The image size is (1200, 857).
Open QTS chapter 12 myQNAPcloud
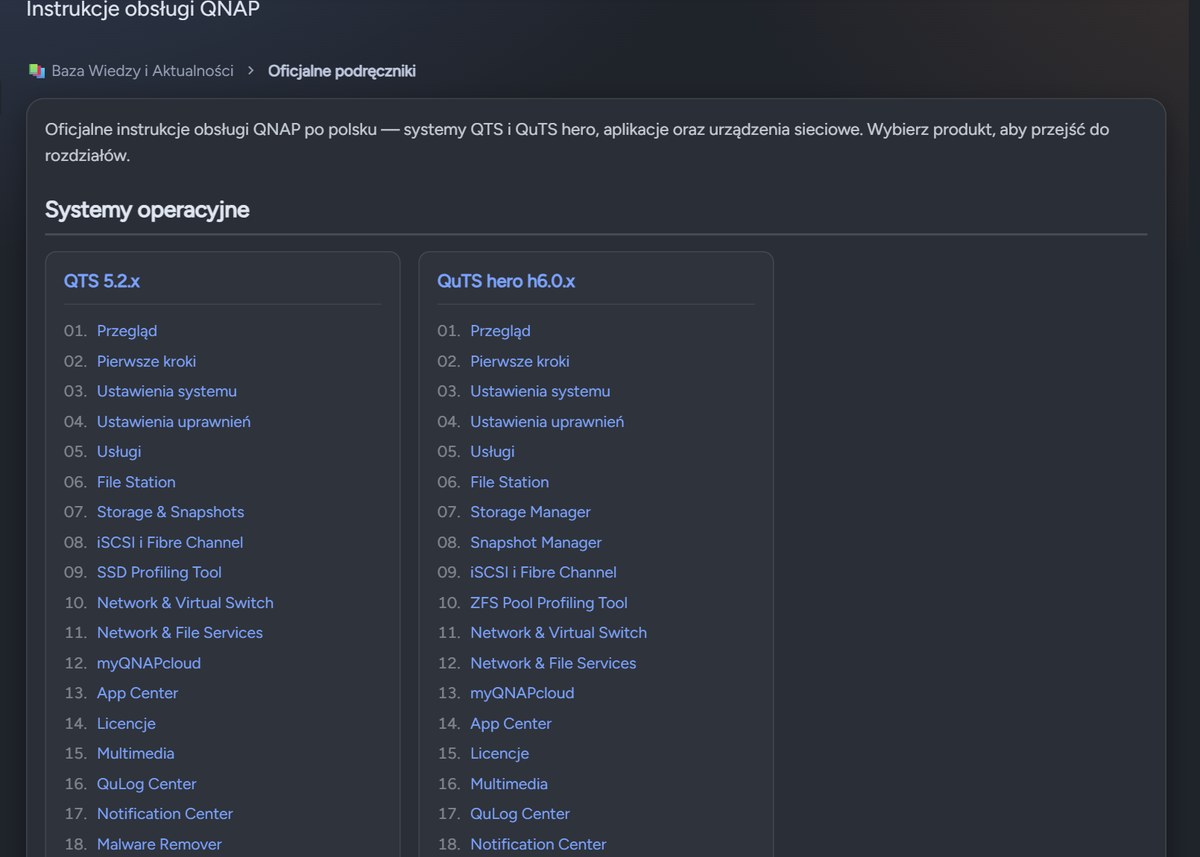[x=149, y=663]
